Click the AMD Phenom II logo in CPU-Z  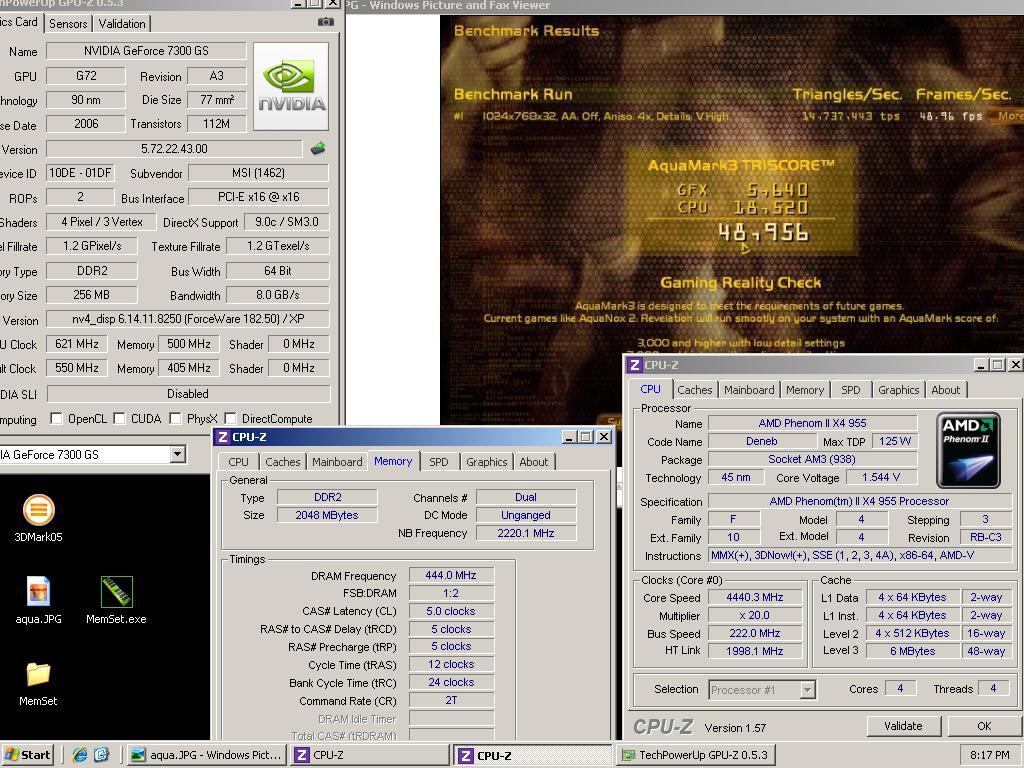tap(968, 450)
